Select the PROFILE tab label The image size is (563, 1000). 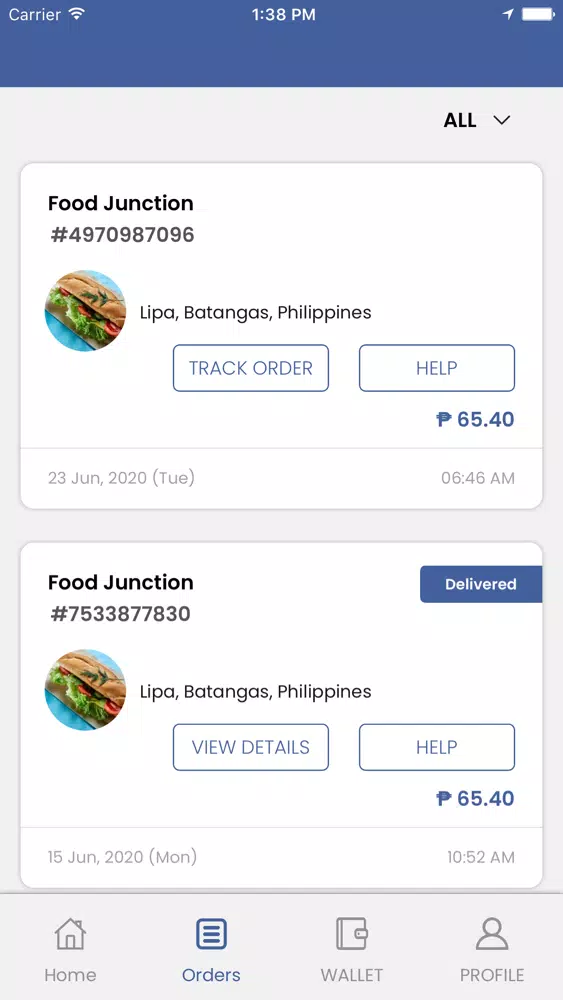pos(492,975)
